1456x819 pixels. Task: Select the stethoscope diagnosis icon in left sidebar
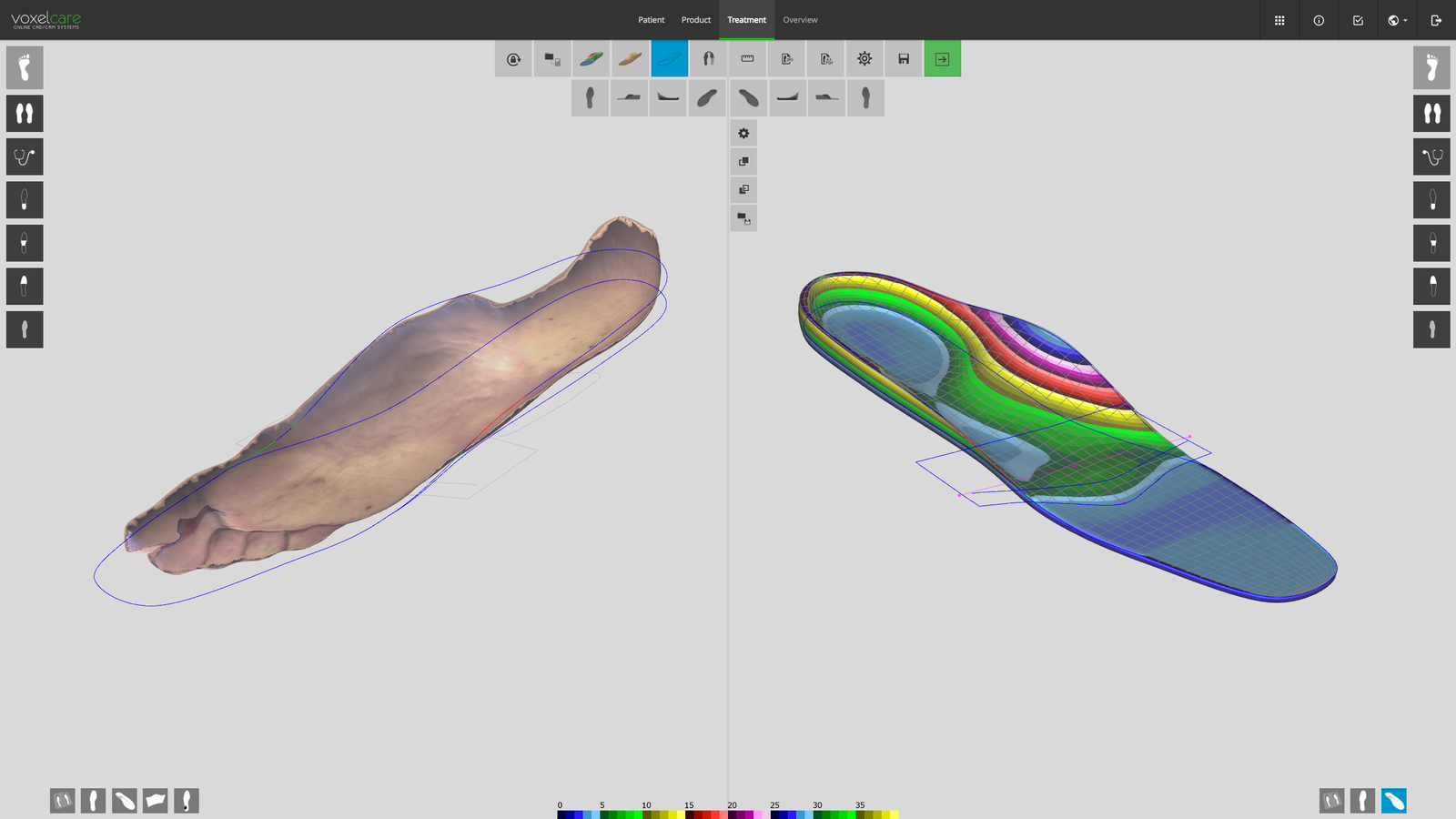[x=24, y=156]
